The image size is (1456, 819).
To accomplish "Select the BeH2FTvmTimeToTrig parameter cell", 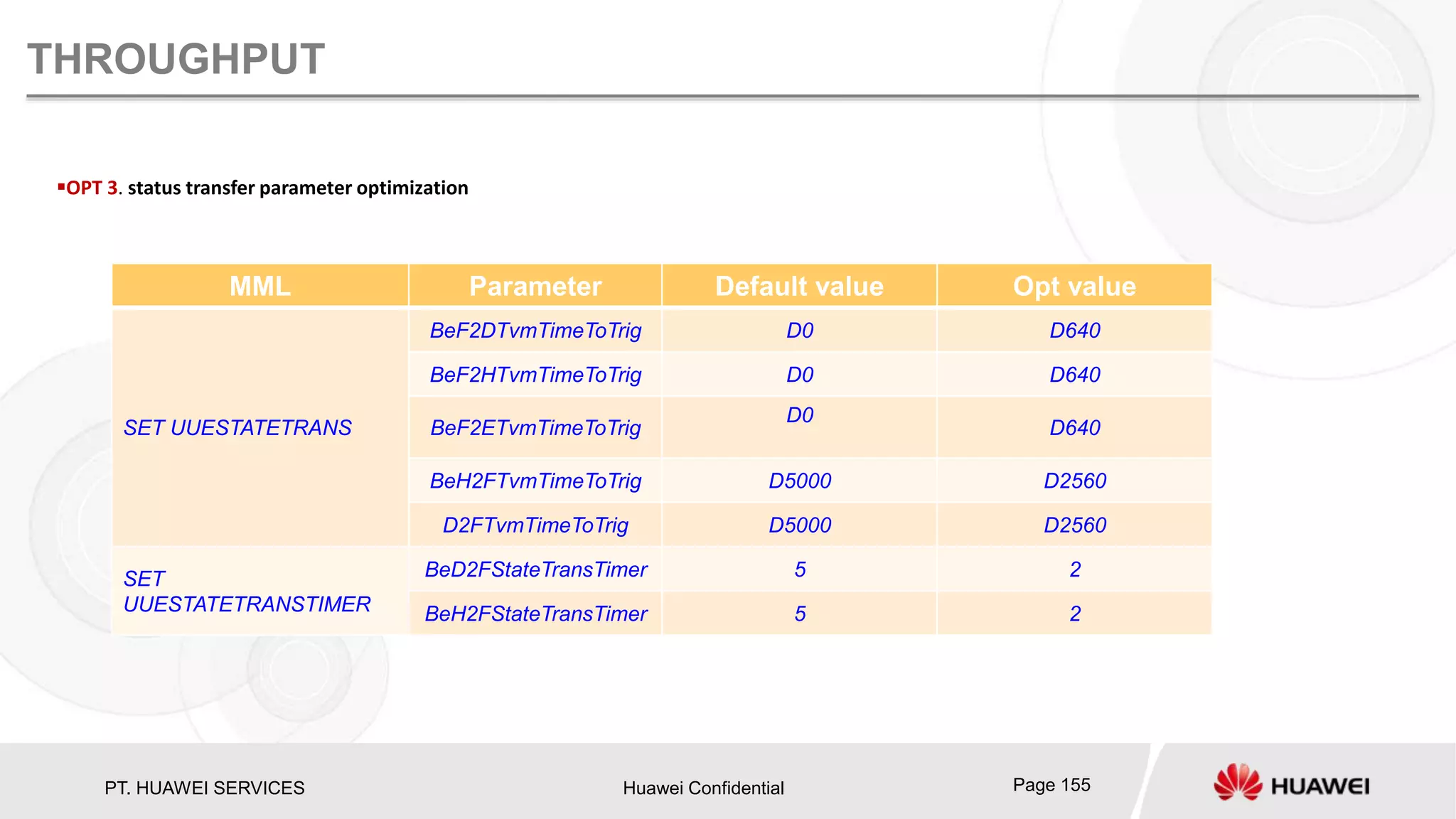I will pos(535,481).
